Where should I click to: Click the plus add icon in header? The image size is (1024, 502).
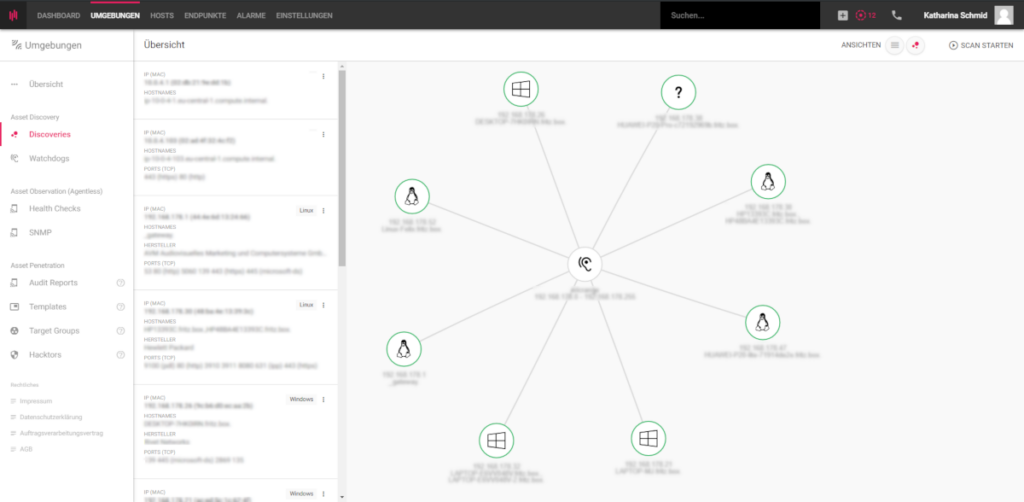pos(842,15)
